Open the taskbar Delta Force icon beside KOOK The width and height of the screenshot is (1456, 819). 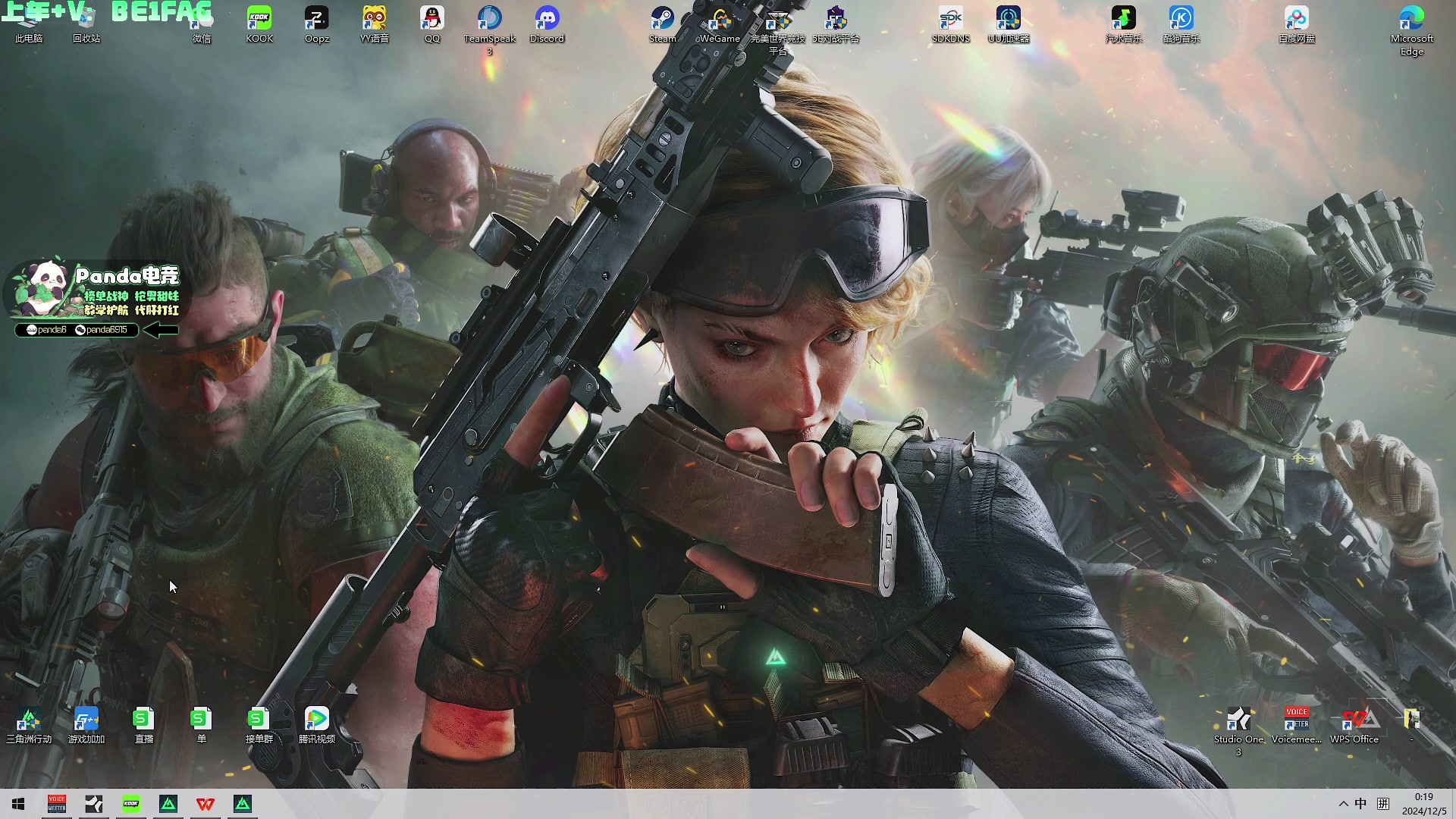(x=168, y=804)
